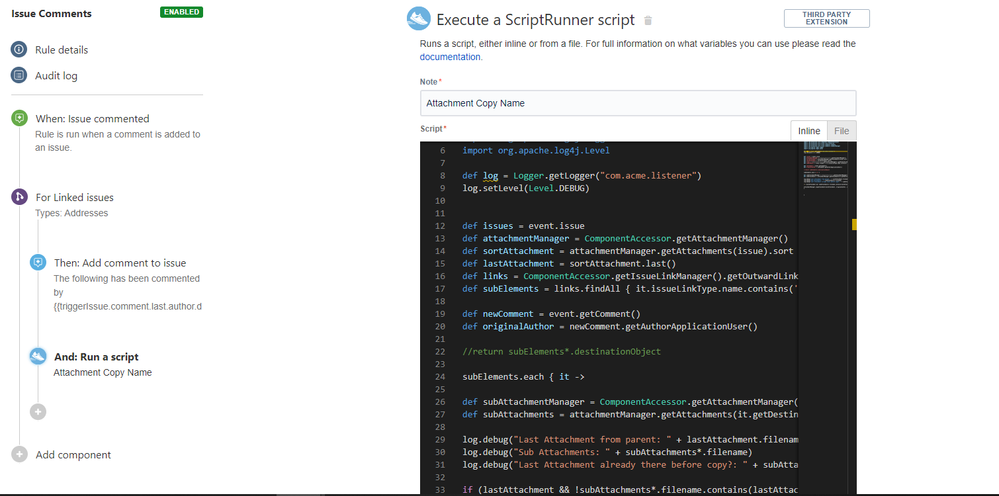Click line number 33 in editor gutter
The image size is (999, 496).
point(440,490)
